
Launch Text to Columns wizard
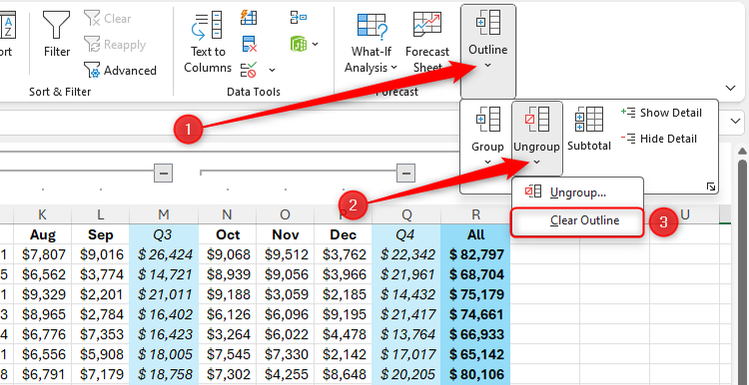pyautogui.click(x=207, y=42)
